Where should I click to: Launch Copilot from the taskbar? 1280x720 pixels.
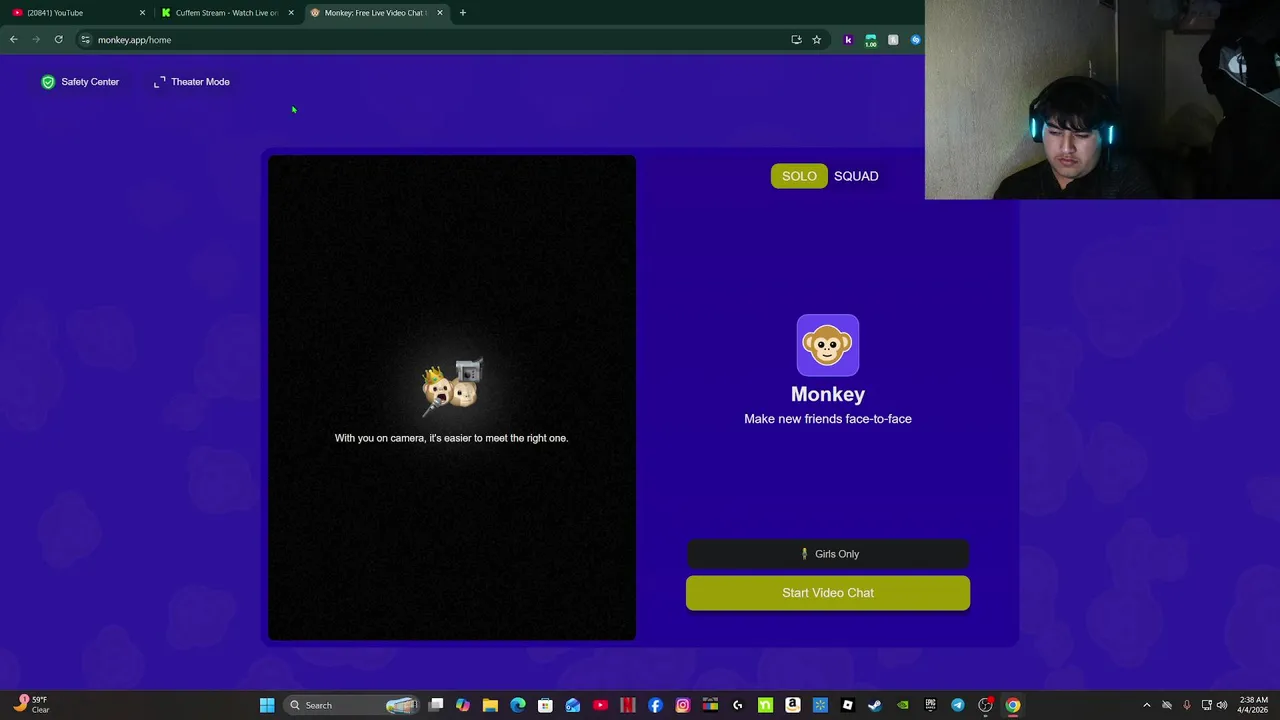point(463,705)
